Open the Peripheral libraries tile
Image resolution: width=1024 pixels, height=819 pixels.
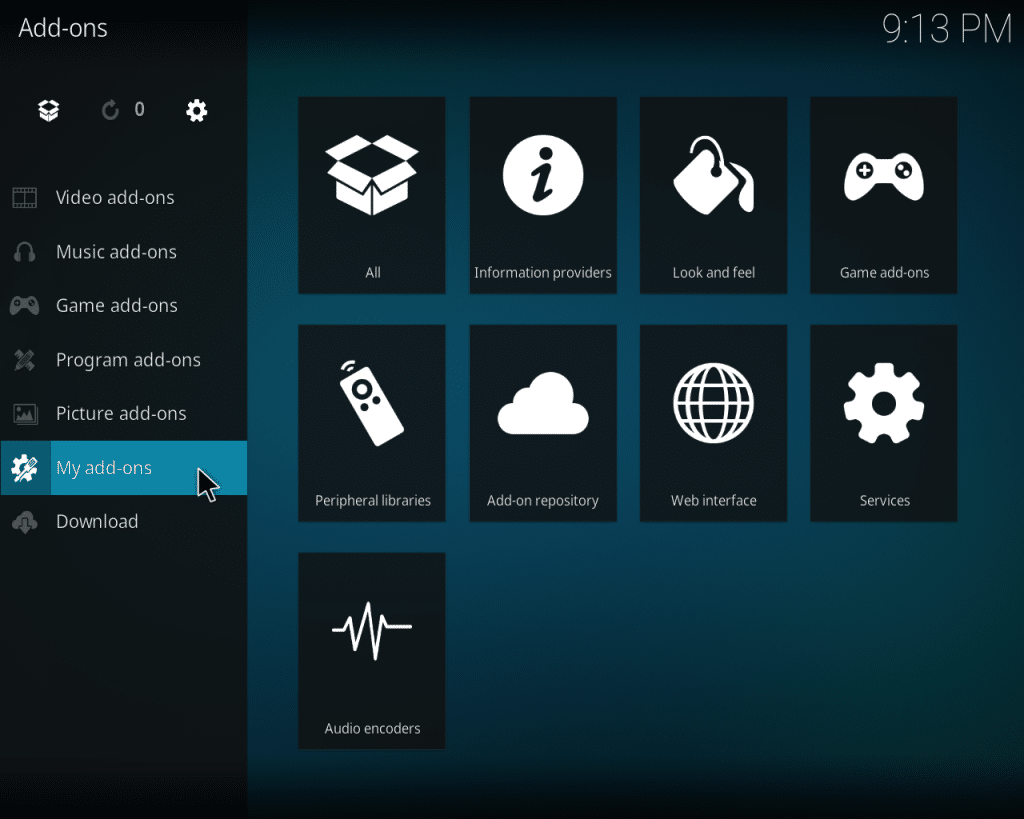point(372,423)
